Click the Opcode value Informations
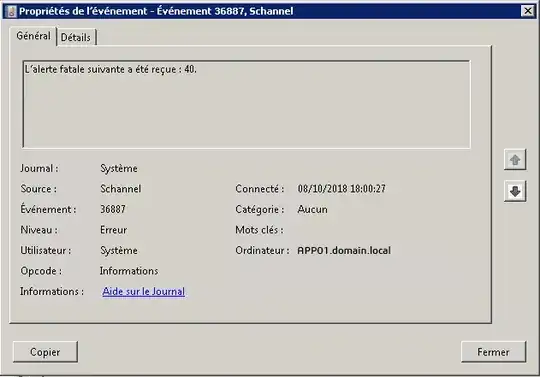 [x=129, y=271]
